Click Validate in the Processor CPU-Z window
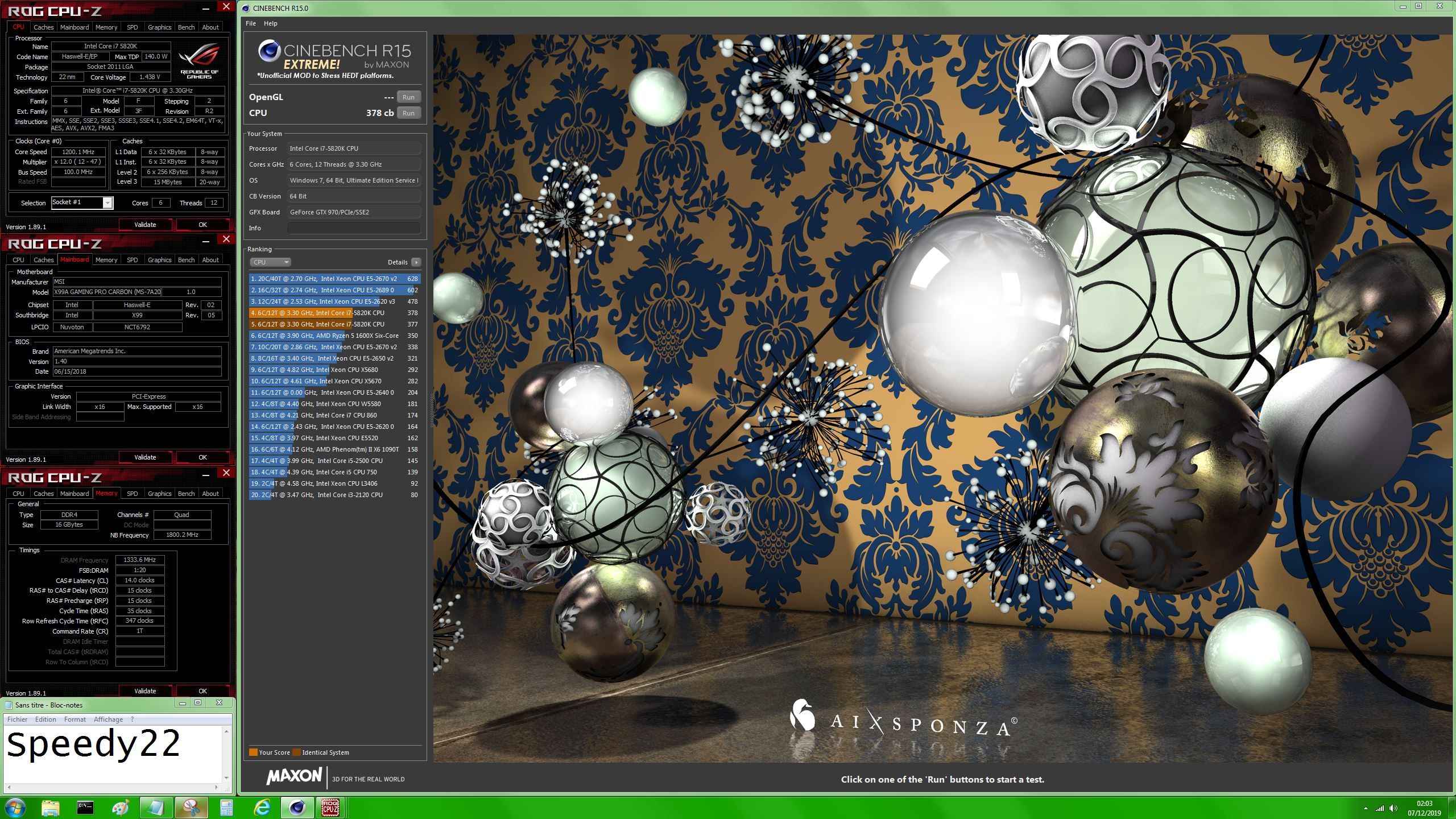The image size is (1456, 819). pyautogui.click(x=145, y=225)
